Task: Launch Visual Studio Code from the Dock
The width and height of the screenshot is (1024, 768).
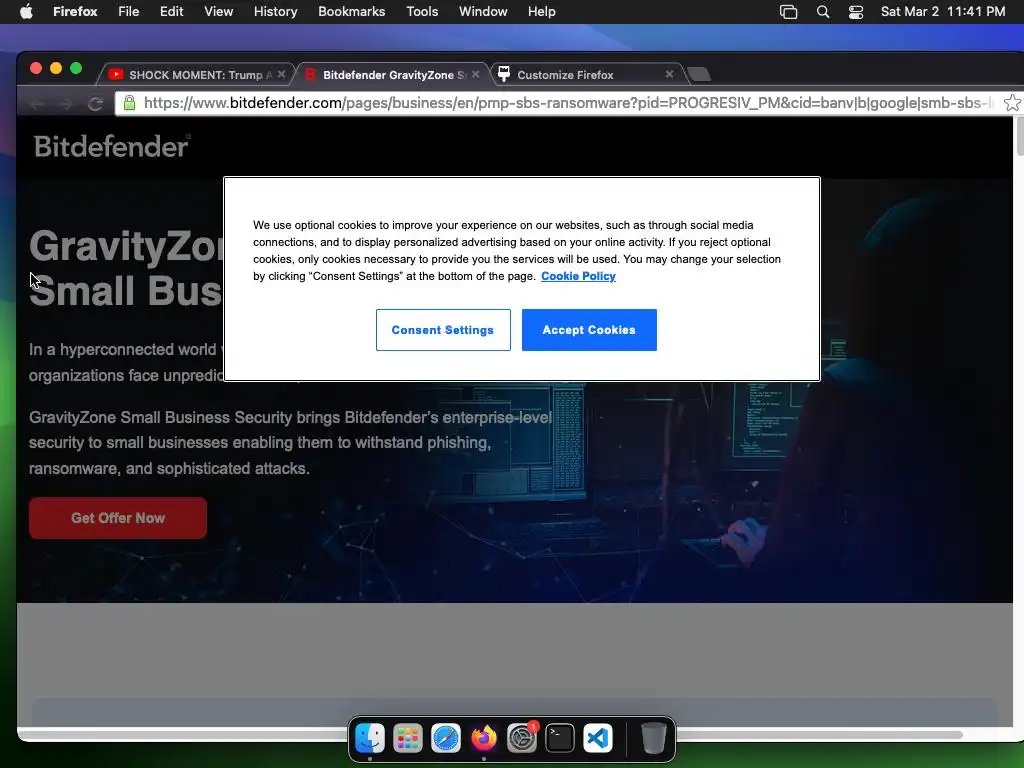Action: click(x=598, y=739)
